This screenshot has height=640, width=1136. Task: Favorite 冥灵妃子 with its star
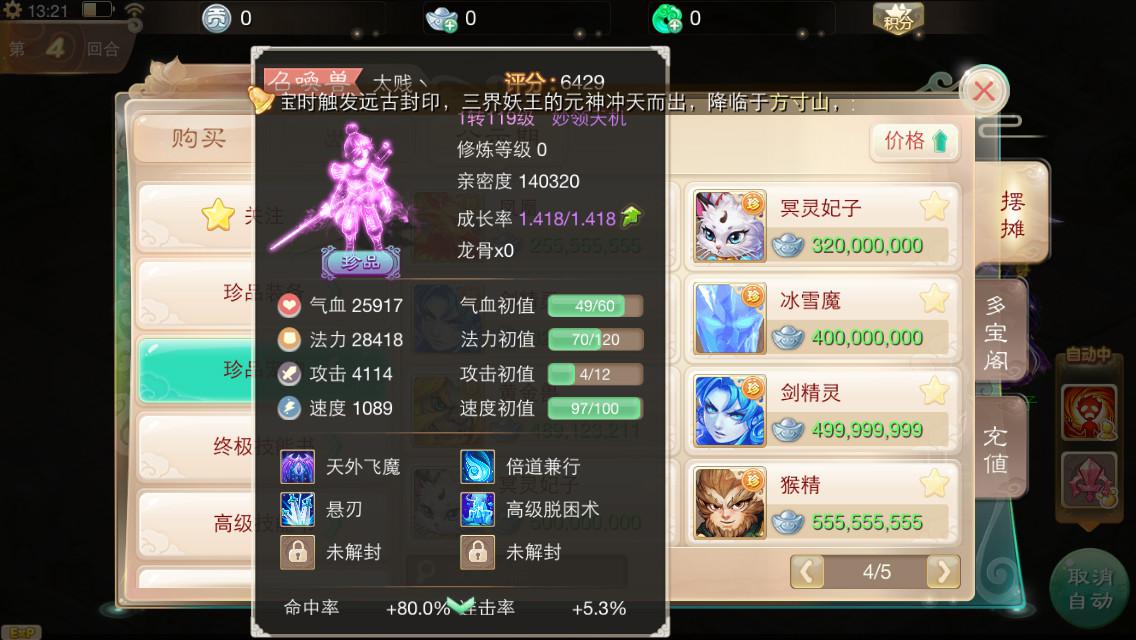[x=935, y=207]
